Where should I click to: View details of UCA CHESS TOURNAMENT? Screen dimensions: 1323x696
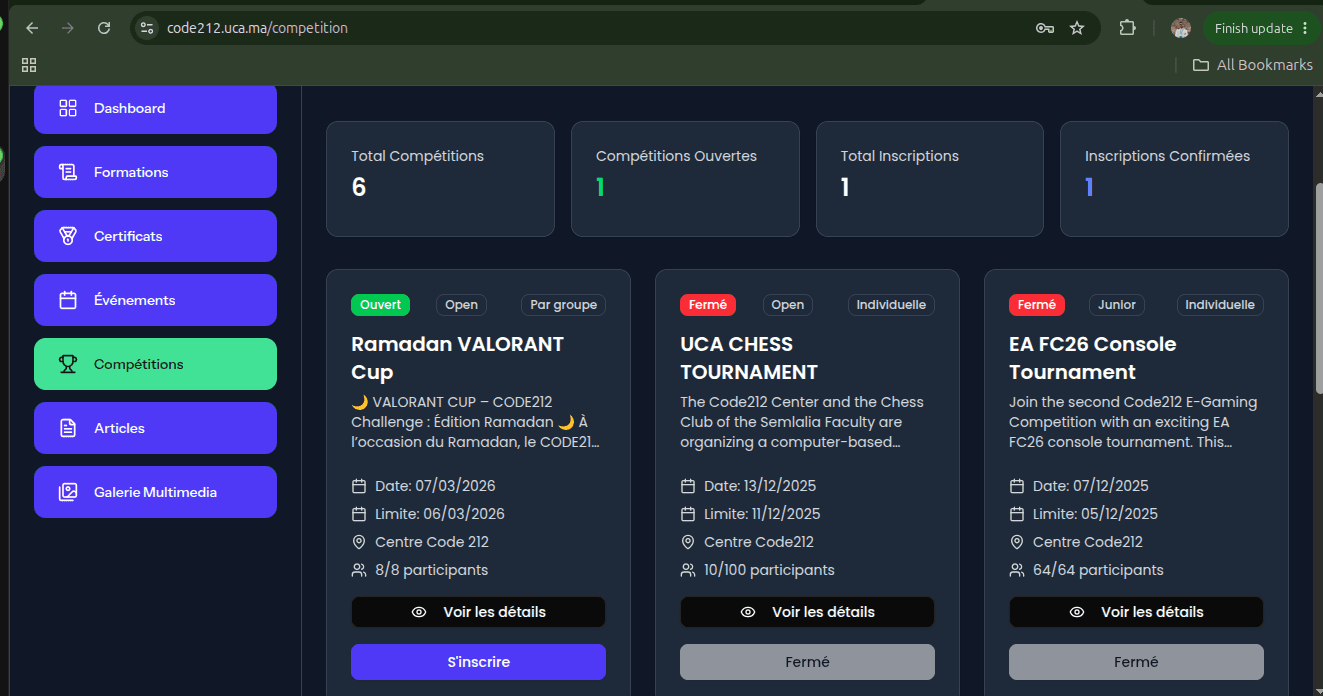click(x=807, y=612)
